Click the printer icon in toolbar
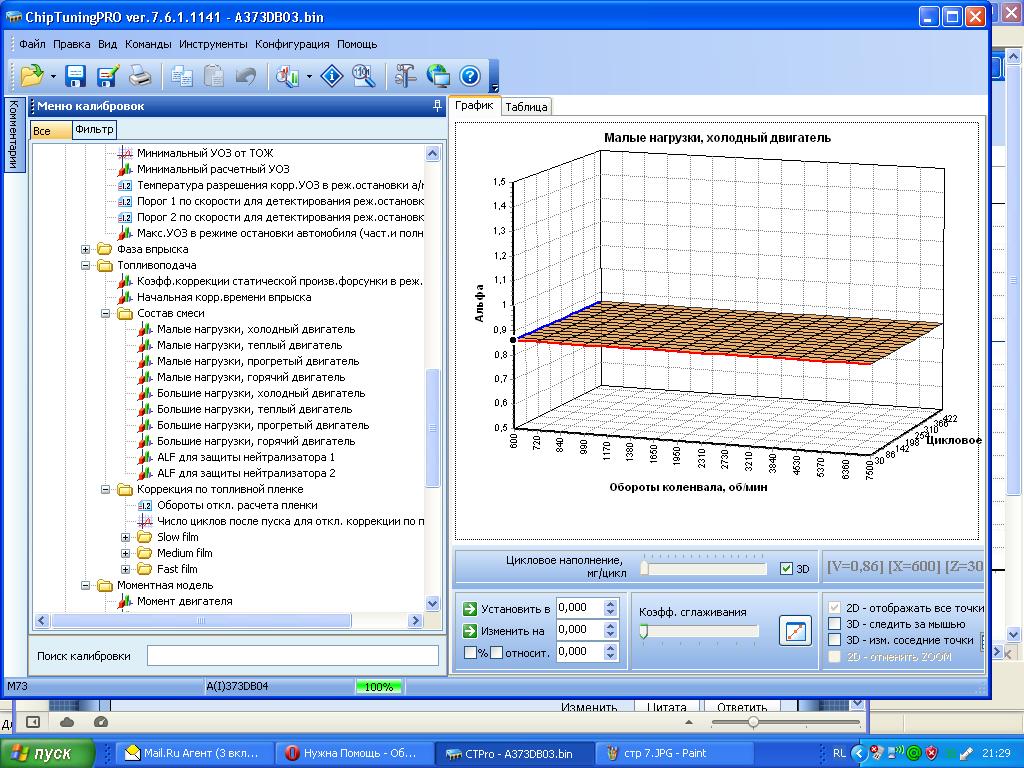This screenshot has width=1024, height=768. [x=140, y=76]
